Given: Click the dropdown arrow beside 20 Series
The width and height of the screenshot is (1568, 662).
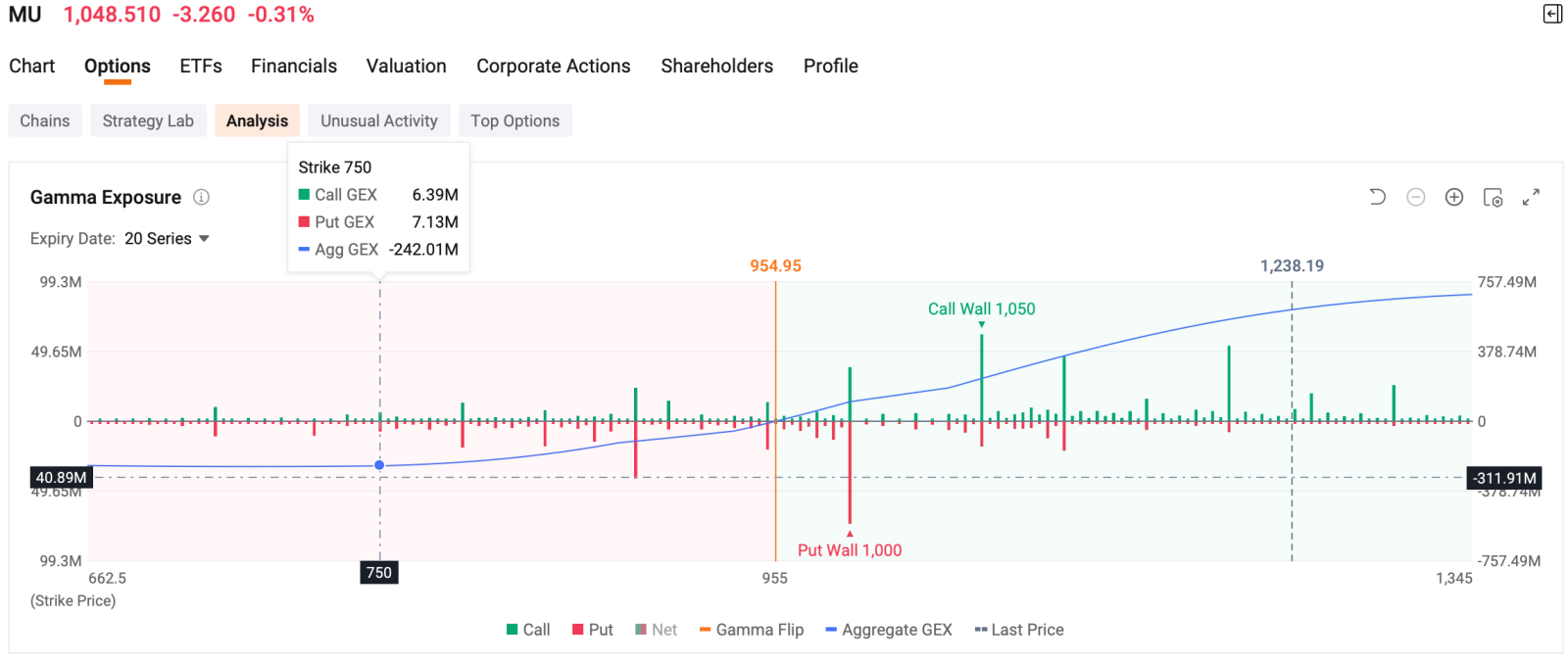Looking at the screenshot, I should pyautogui.click(x=204, y=239).
